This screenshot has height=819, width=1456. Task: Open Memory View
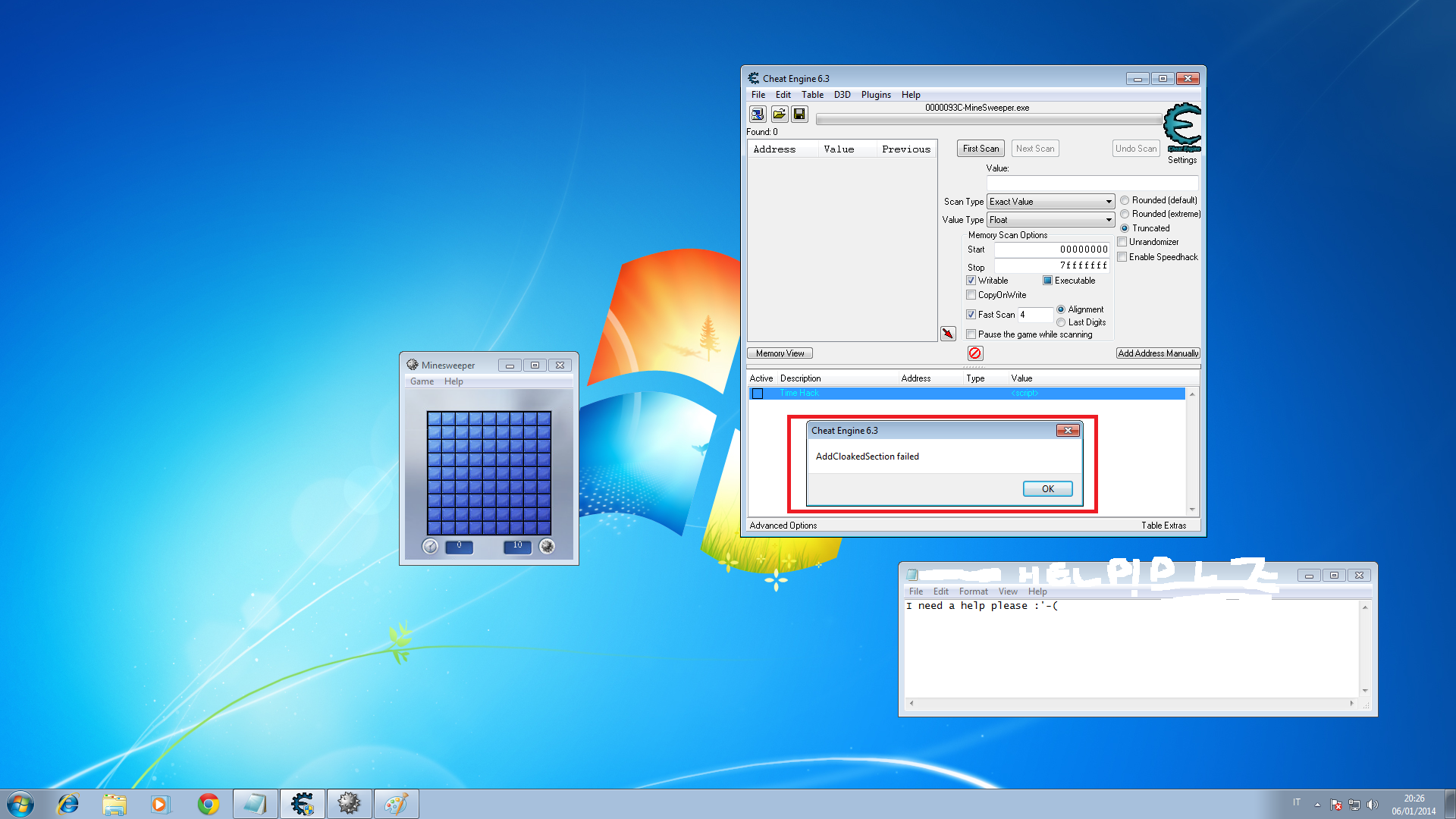tap(780, 353)
